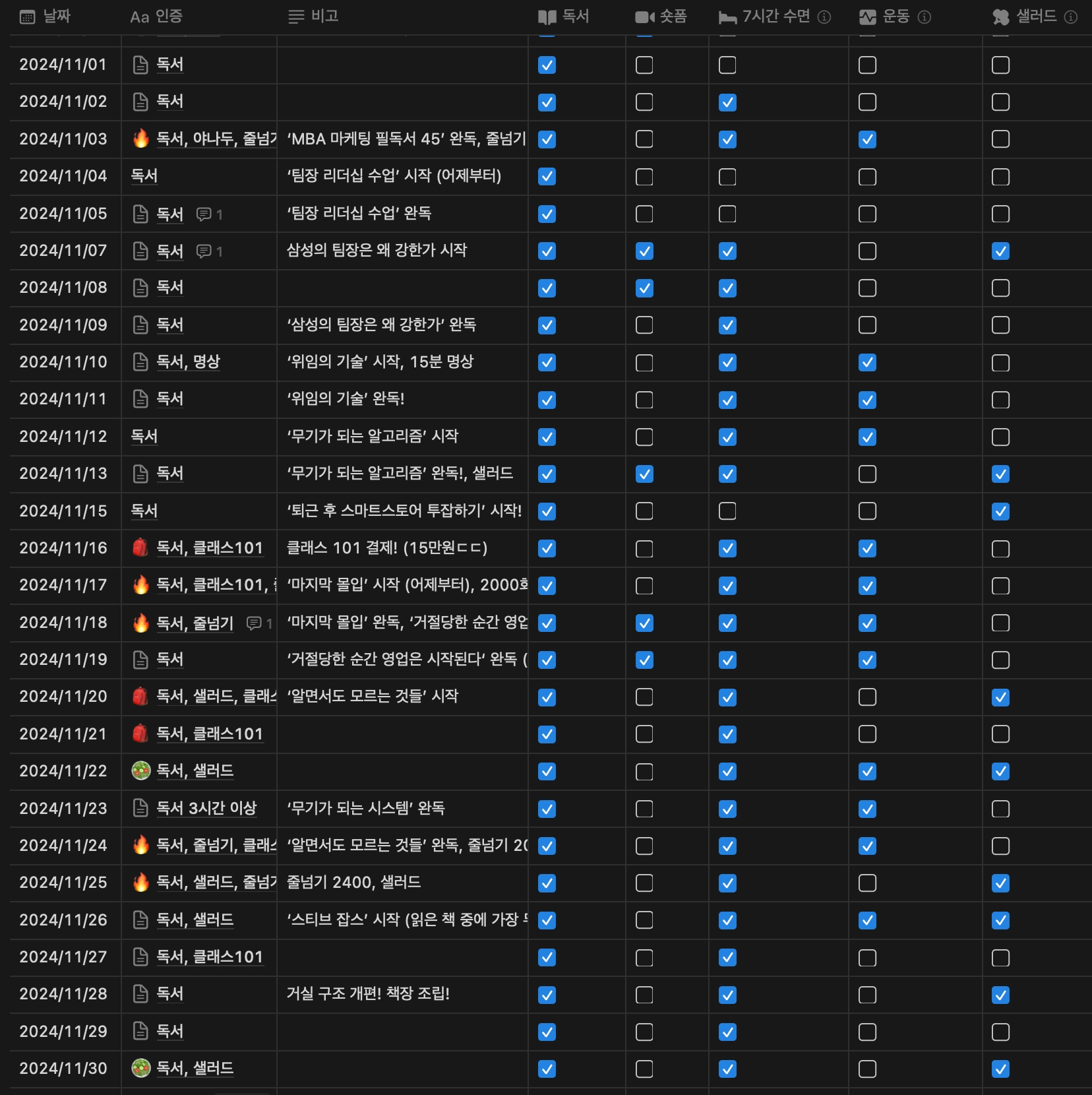Select the 2024/11/12 date cell
Viewport: 1092px width, 1095px height.
(65, 437)
